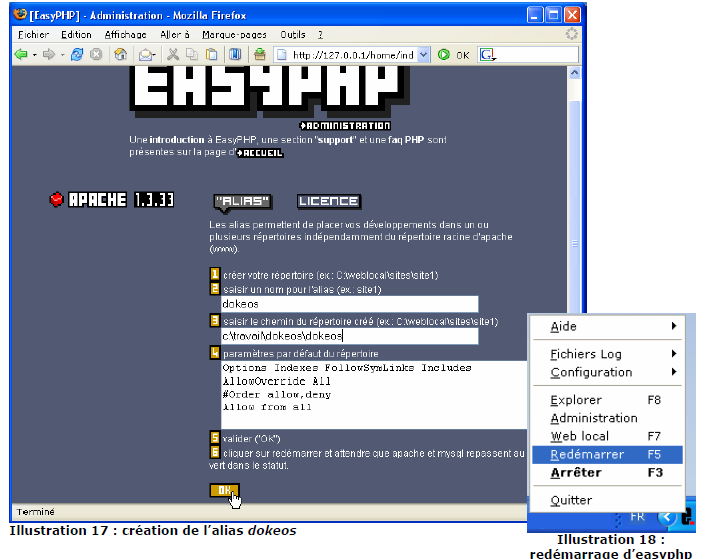Expand the Aide submenu
The height and width of the screenshot is (559, 705).
pyautogui.click(x=674, y=326)
